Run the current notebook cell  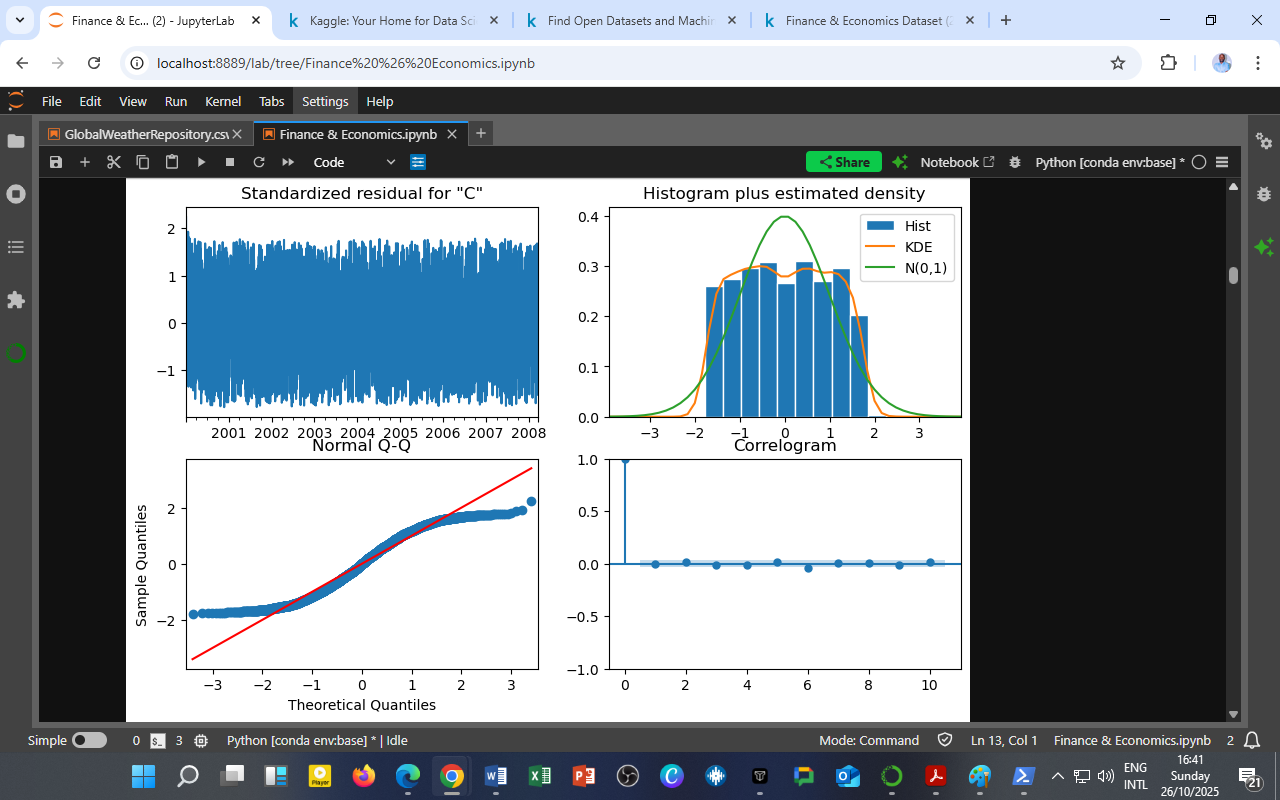point(201,161)
